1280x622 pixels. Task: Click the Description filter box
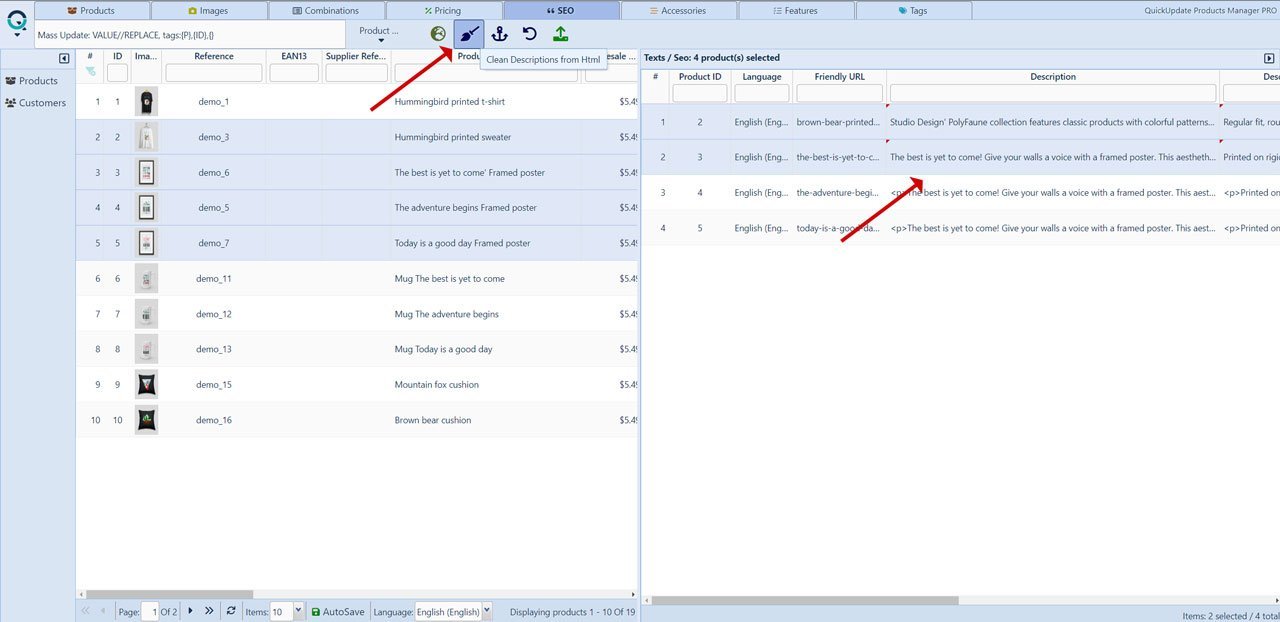tap(1053, 93)
